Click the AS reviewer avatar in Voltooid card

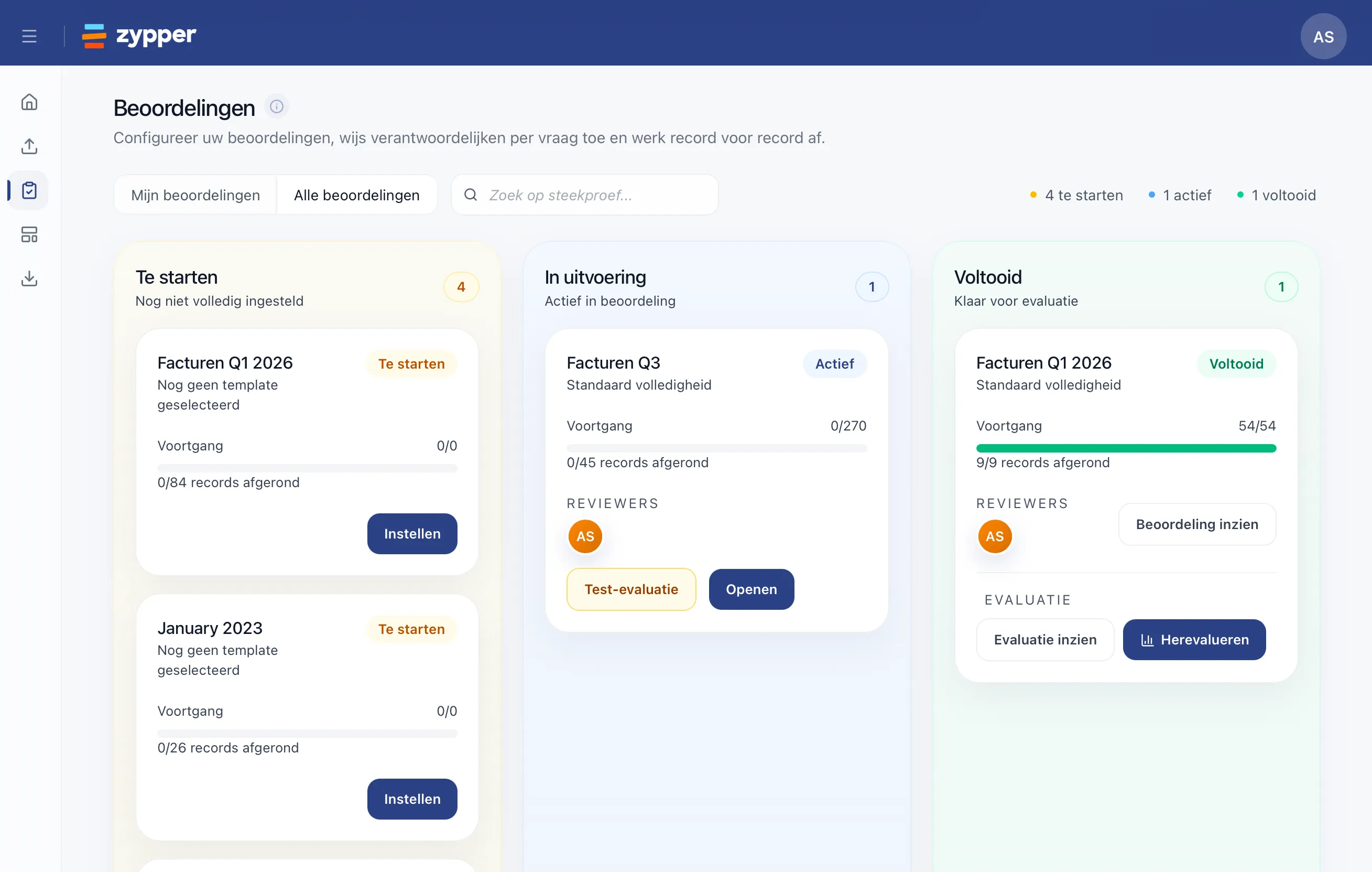click(995, 536)
